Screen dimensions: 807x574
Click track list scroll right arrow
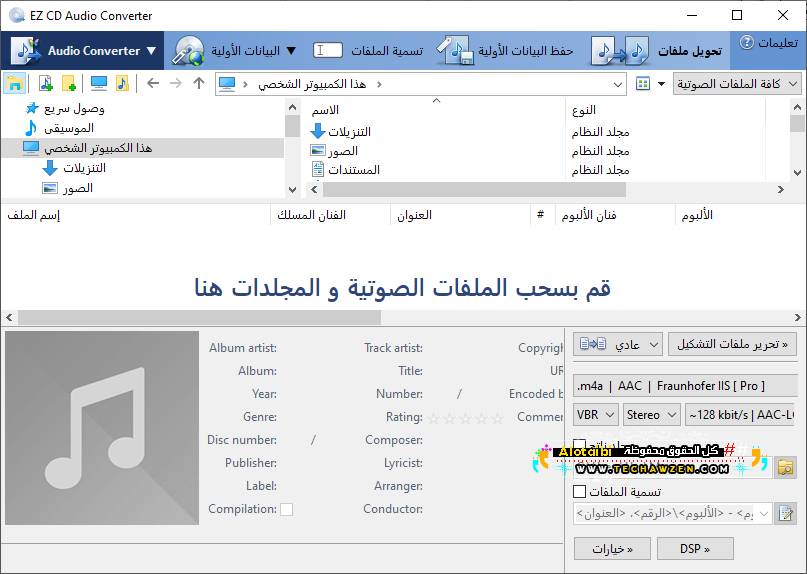pos(798,317)
